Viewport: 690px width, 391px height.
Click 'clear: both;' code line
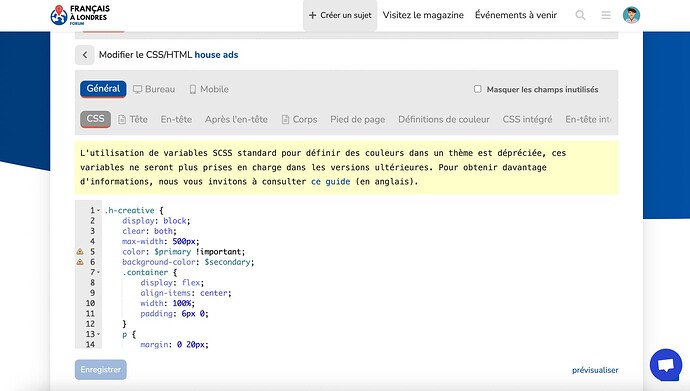(149, 231)
